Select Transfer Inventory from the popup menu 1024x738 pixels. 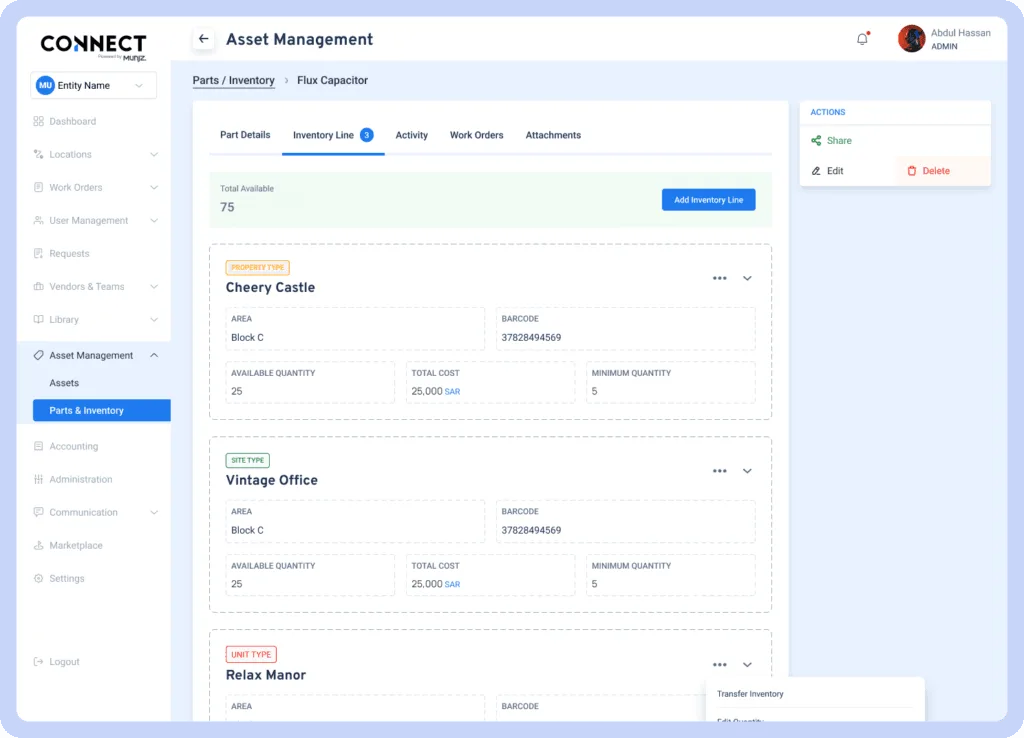click(750, 694)
